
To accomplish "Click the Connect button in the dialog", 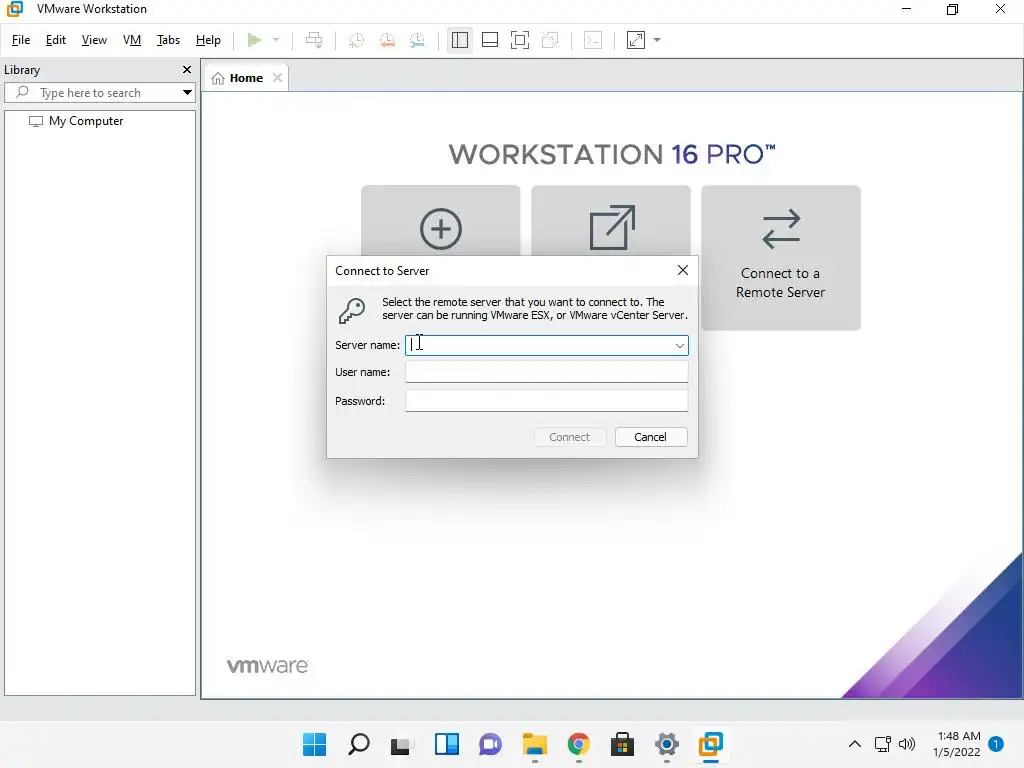I will [569, 437].
